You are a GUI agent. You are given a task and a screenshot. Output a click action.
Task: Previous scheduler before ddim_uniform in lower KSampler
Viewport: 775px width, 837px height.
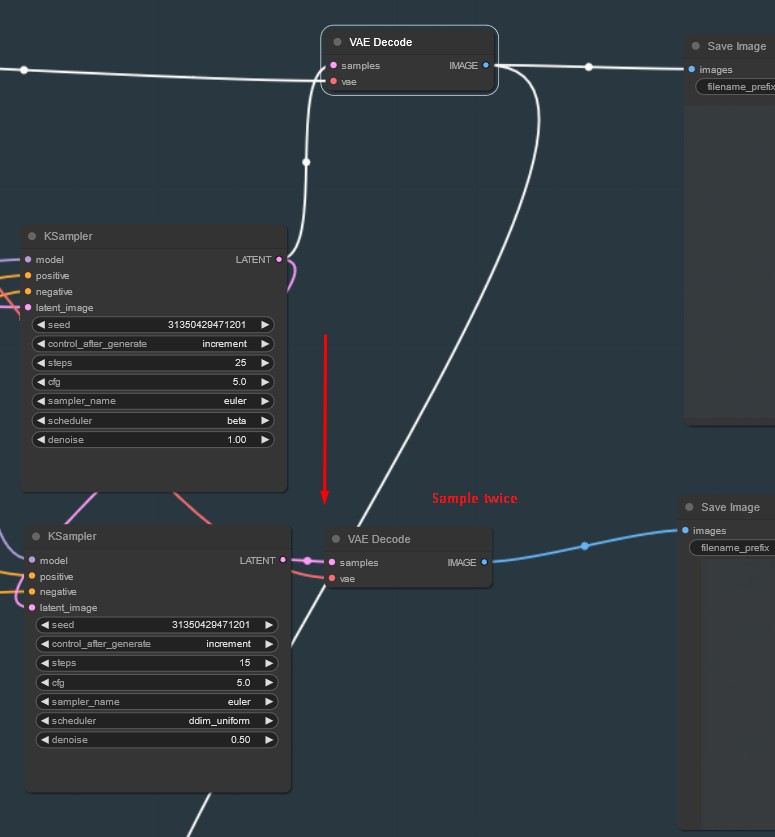pos(45,721)
